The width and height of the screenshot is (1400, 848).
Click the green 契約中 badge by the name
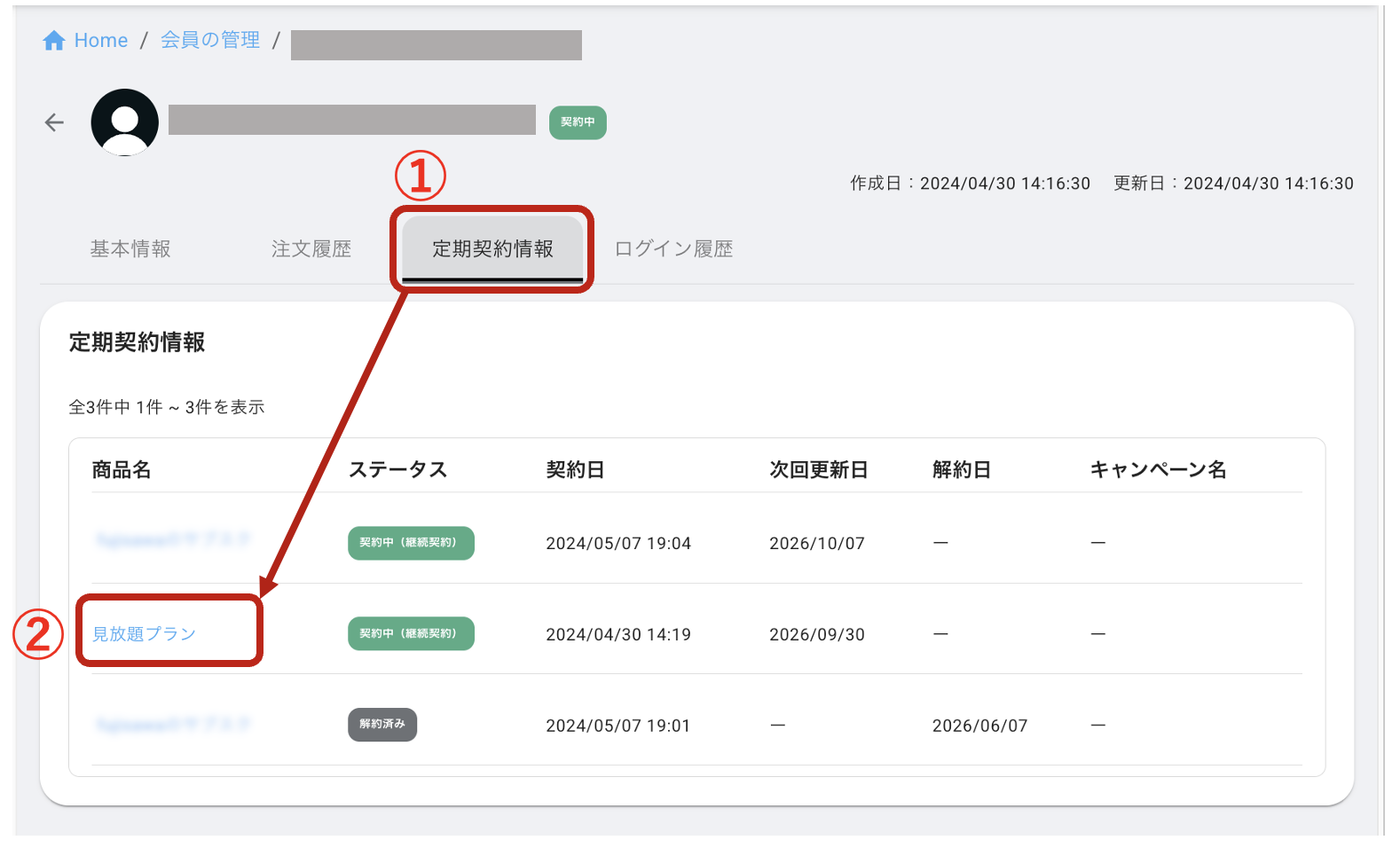pyautogui.click(x=578, y=122)
